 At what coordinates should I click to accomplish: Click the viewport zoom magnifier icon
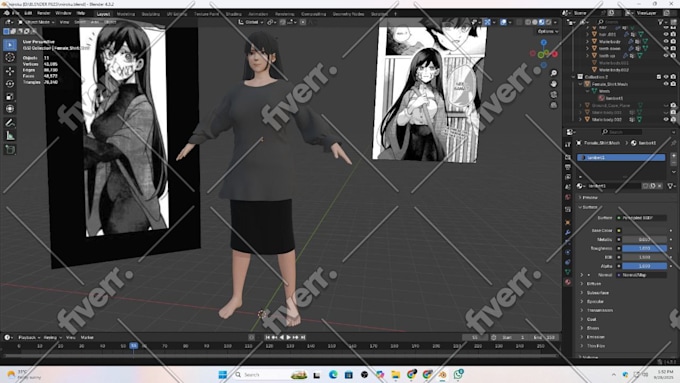tap(554, 73)
